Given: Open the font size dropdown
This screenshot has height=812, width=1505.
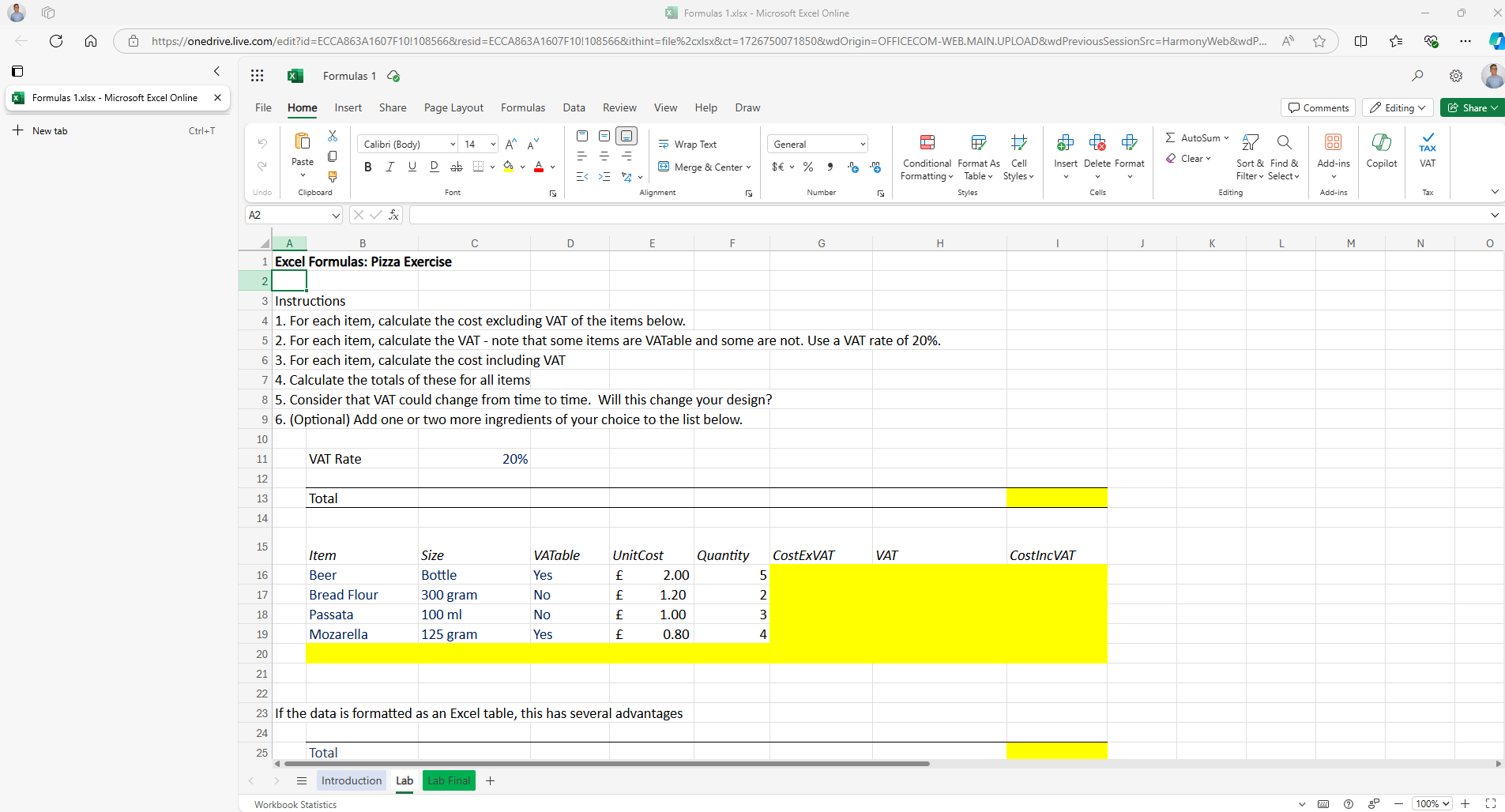Looking at the screenshot, I should pos(493,144).
